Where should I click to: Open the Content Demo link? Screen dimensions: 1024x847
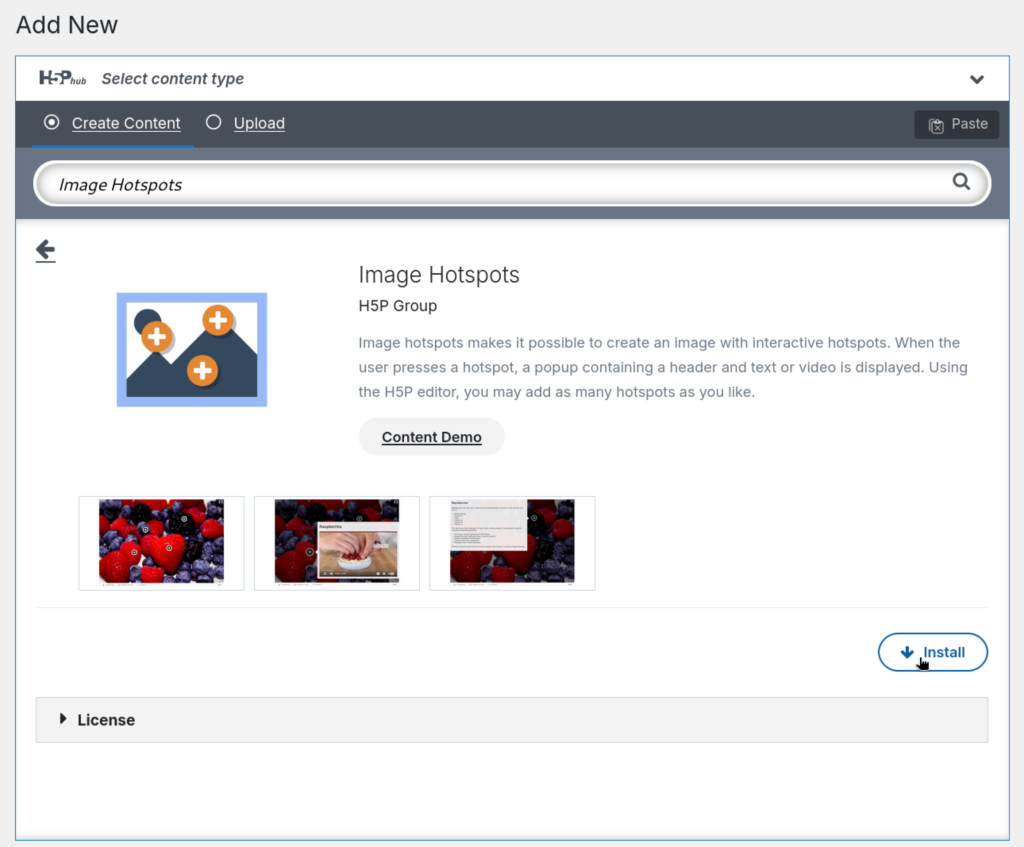pos(431,437)
